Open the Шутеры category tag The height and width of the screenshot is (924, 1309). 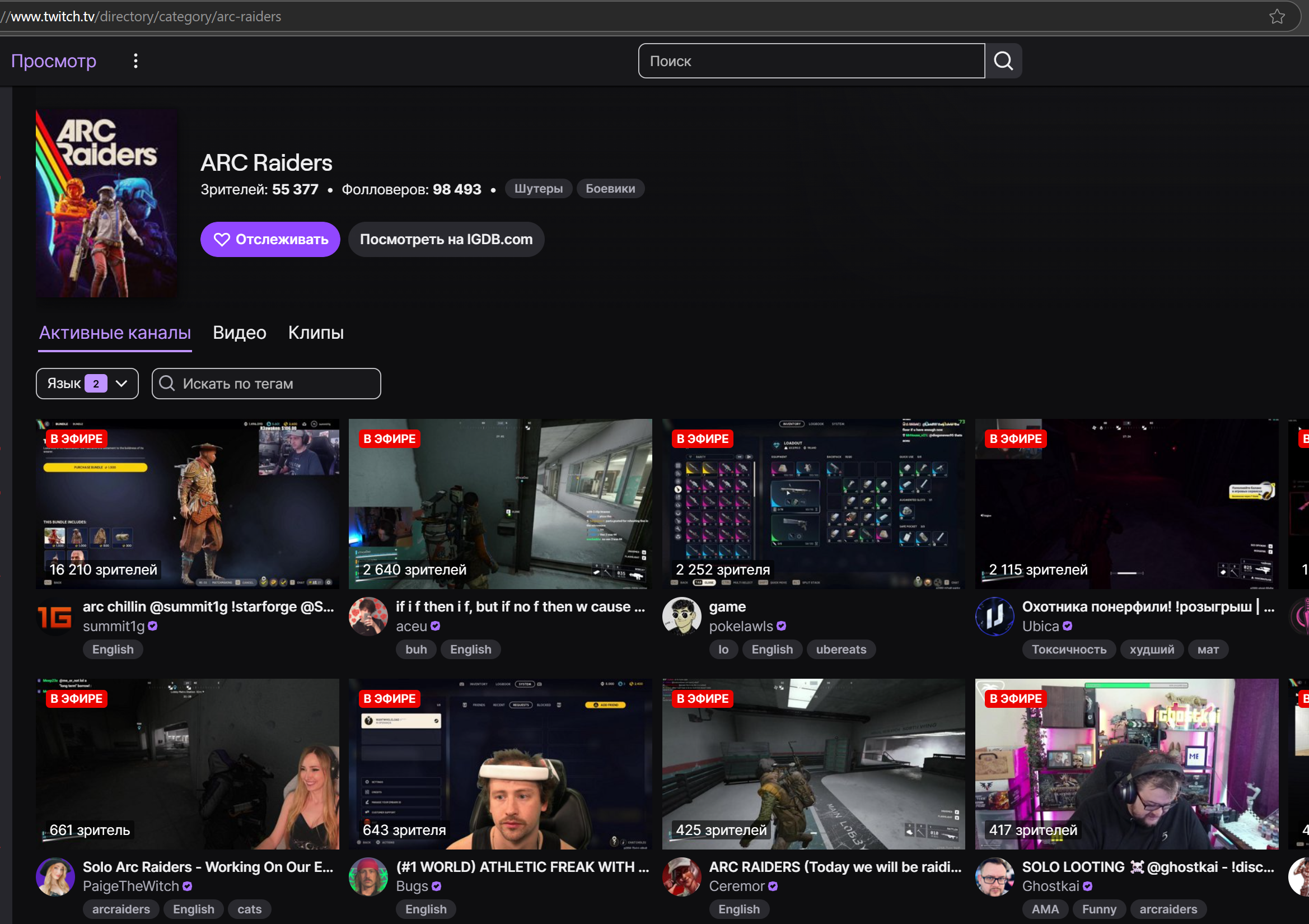538,189
